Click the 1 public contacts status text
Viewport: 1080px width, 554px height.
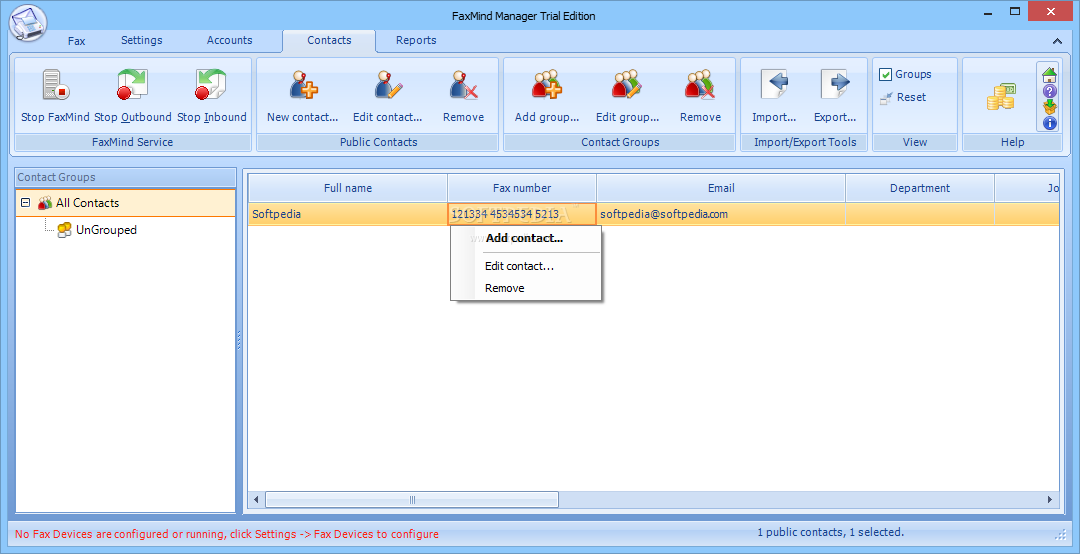point(831,532)
